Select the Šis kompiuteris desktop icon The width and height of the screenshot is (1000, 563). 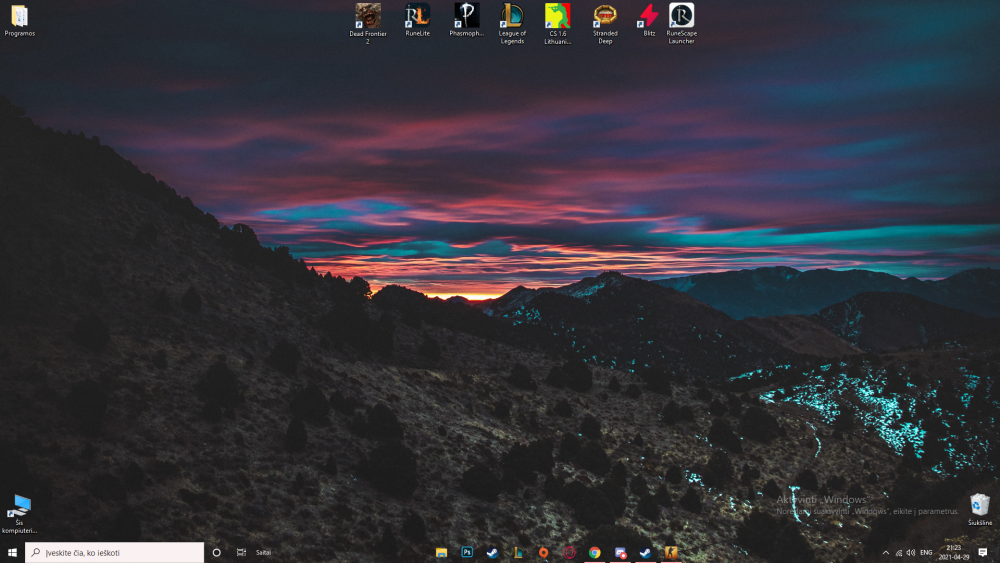pyautogui.click(x=19, y=507)
